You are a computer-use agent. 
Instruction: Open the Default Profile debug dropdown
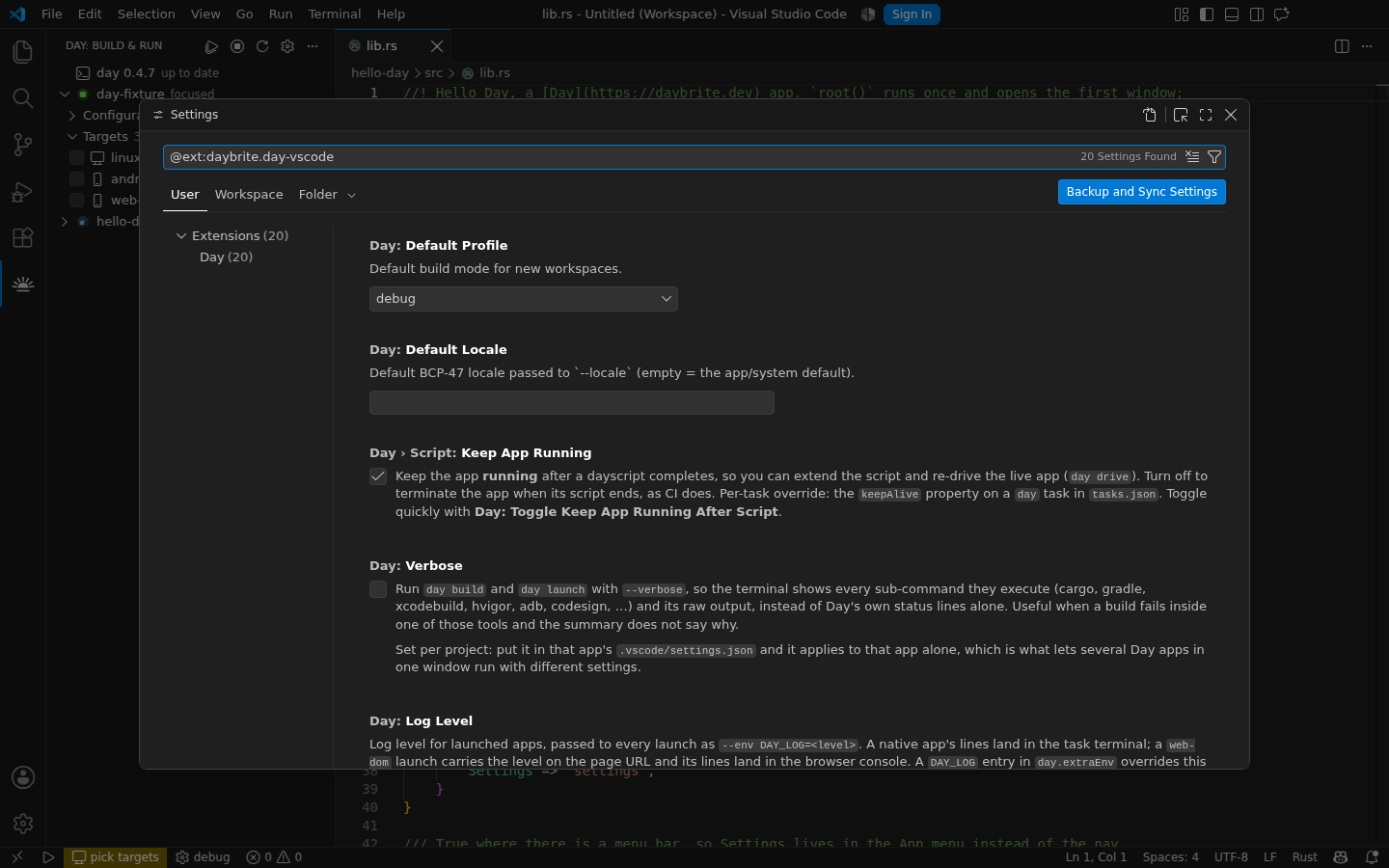point(524,299)
